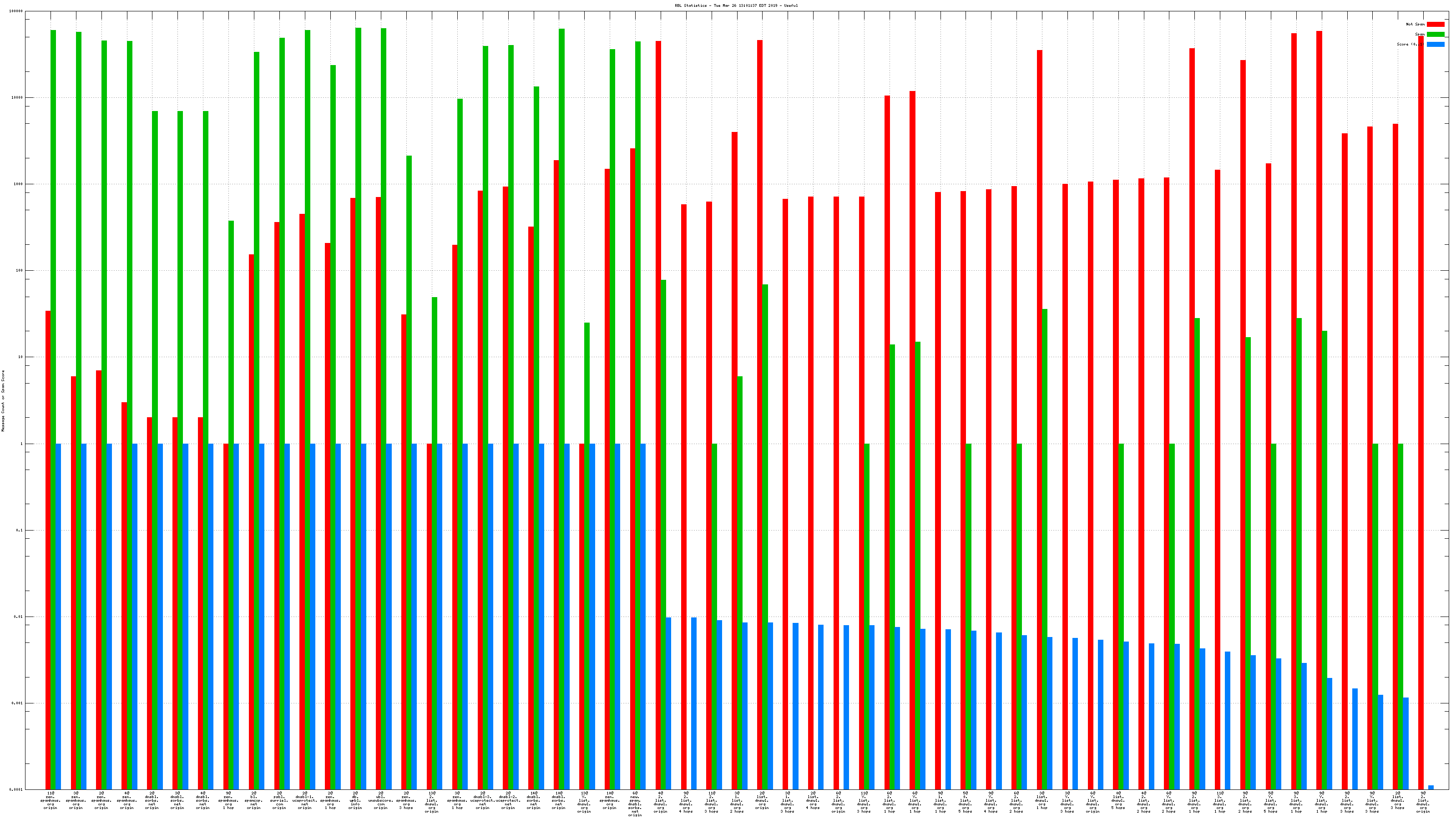Click the y-axis tick label '1'

pyautogui.click(x=22, y=444)
